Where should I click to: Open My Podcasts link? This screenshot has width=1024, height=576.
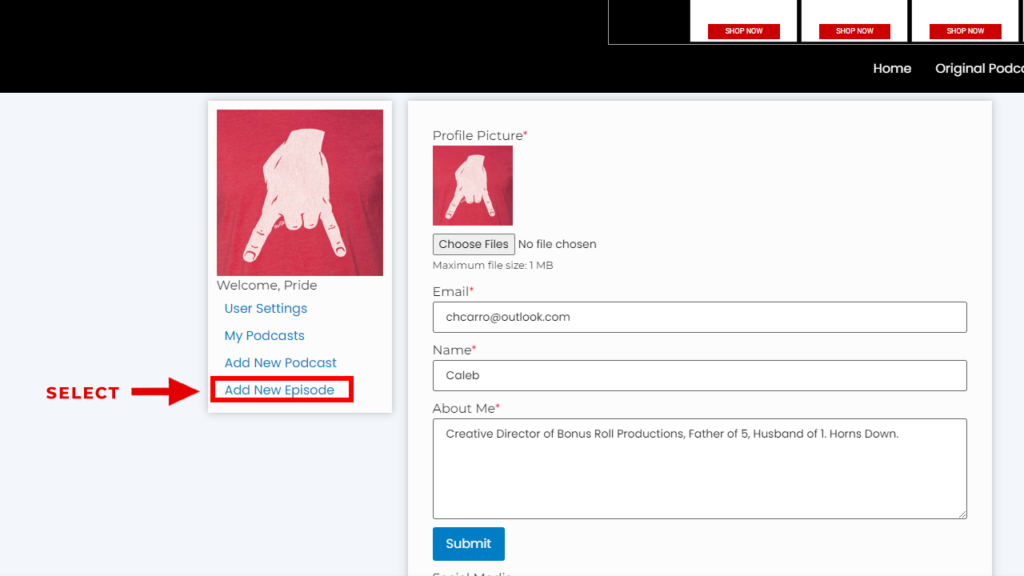(x=264, y=336)
